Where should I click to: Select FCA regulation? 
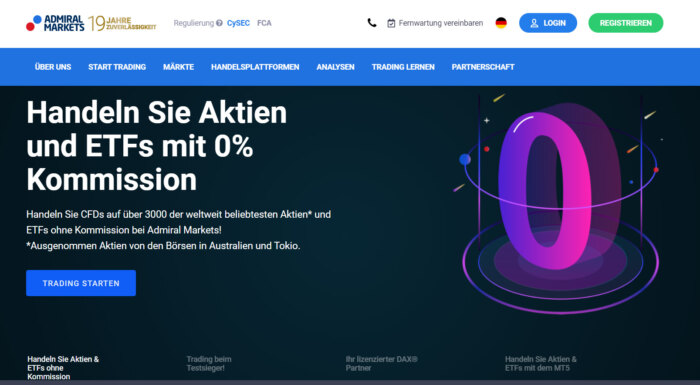[264, 23]
